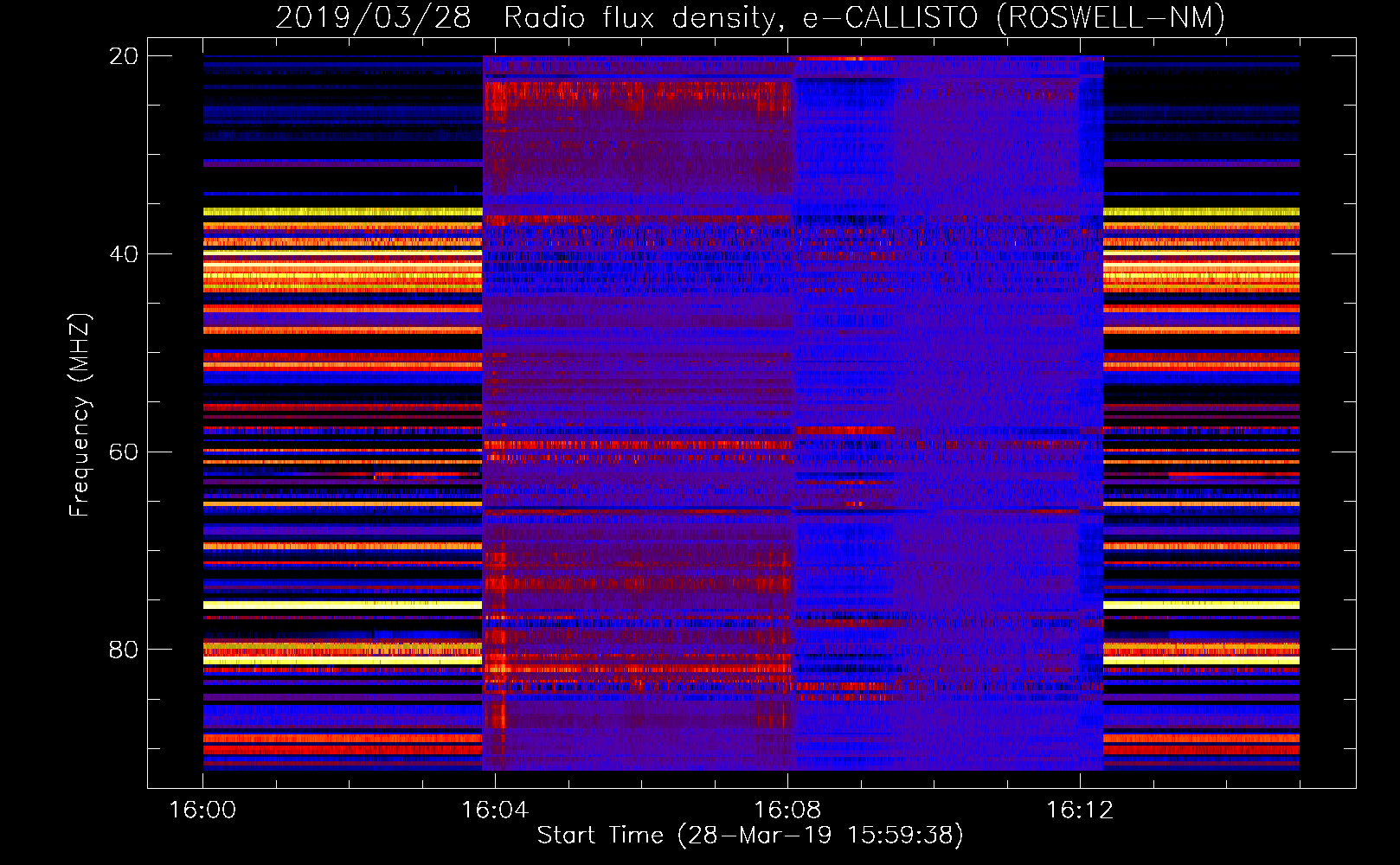Click the 40 MHz frequency tick label
This screenshot has width=1400, height=865.
click(123, 254)
